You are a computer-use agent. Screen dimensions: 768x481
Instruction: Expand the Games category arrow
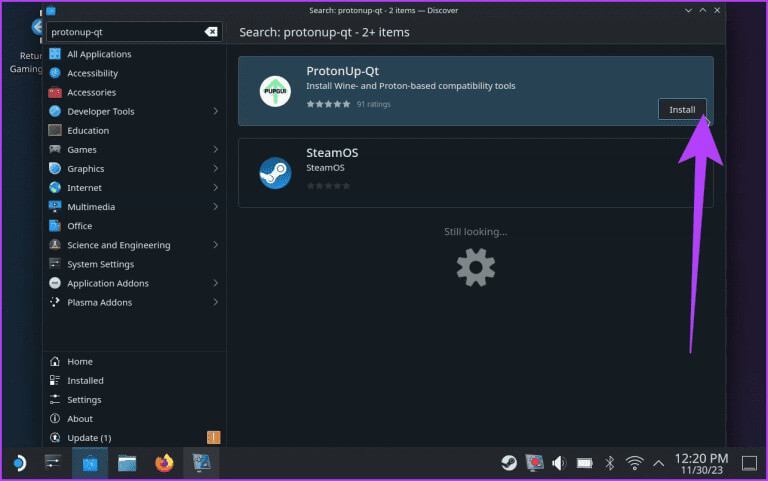(x=216, y=149)
